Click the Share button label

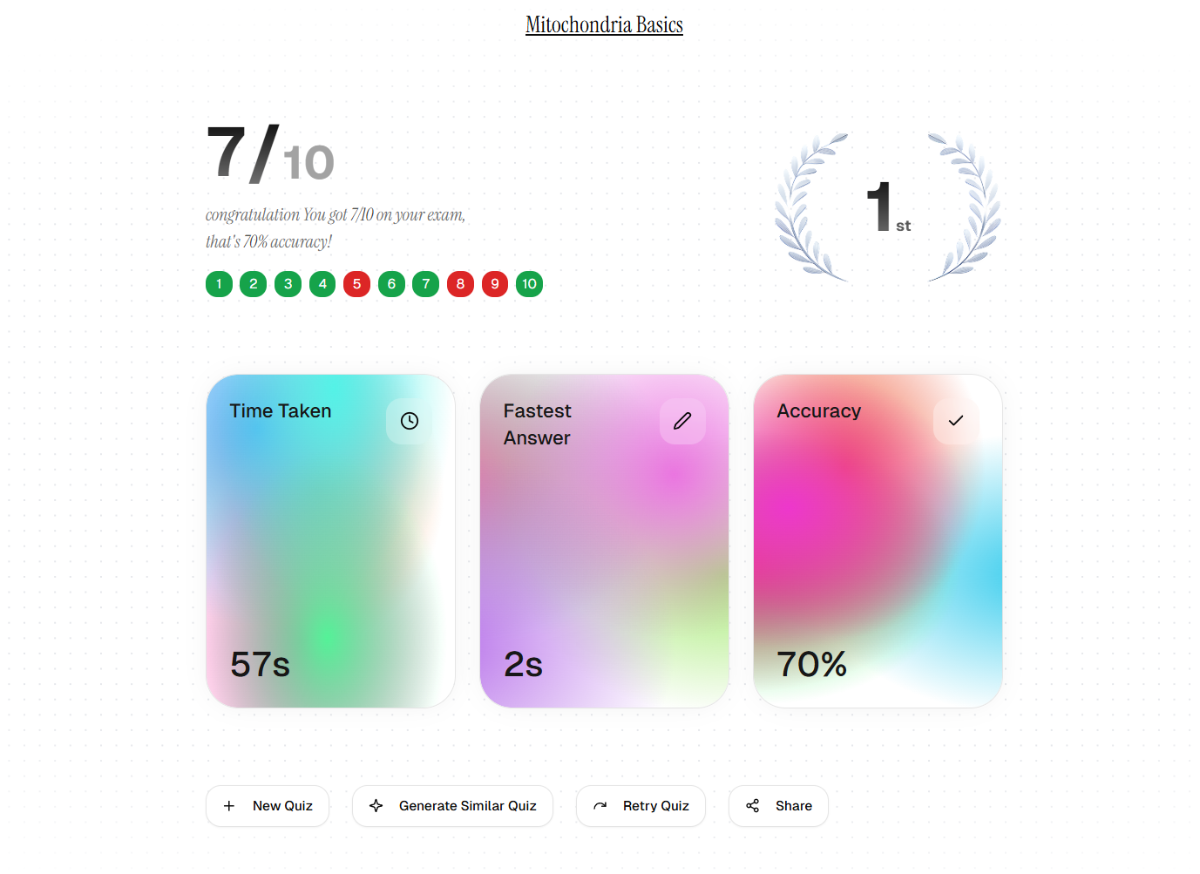pyautogui.click(x=793, y=806)
